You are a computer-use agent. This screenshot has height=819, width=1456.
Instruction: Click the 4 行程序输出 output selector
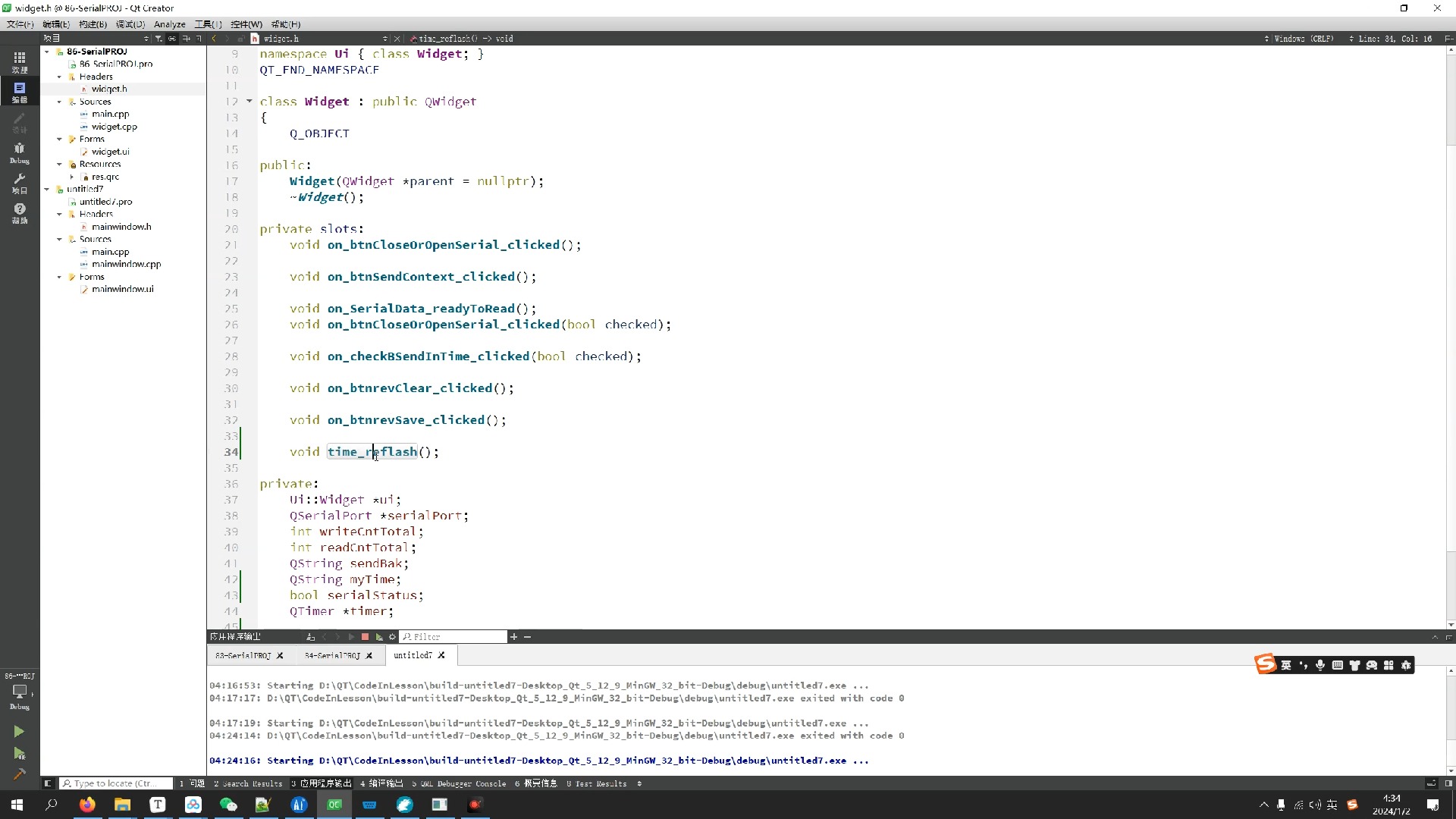381,783
